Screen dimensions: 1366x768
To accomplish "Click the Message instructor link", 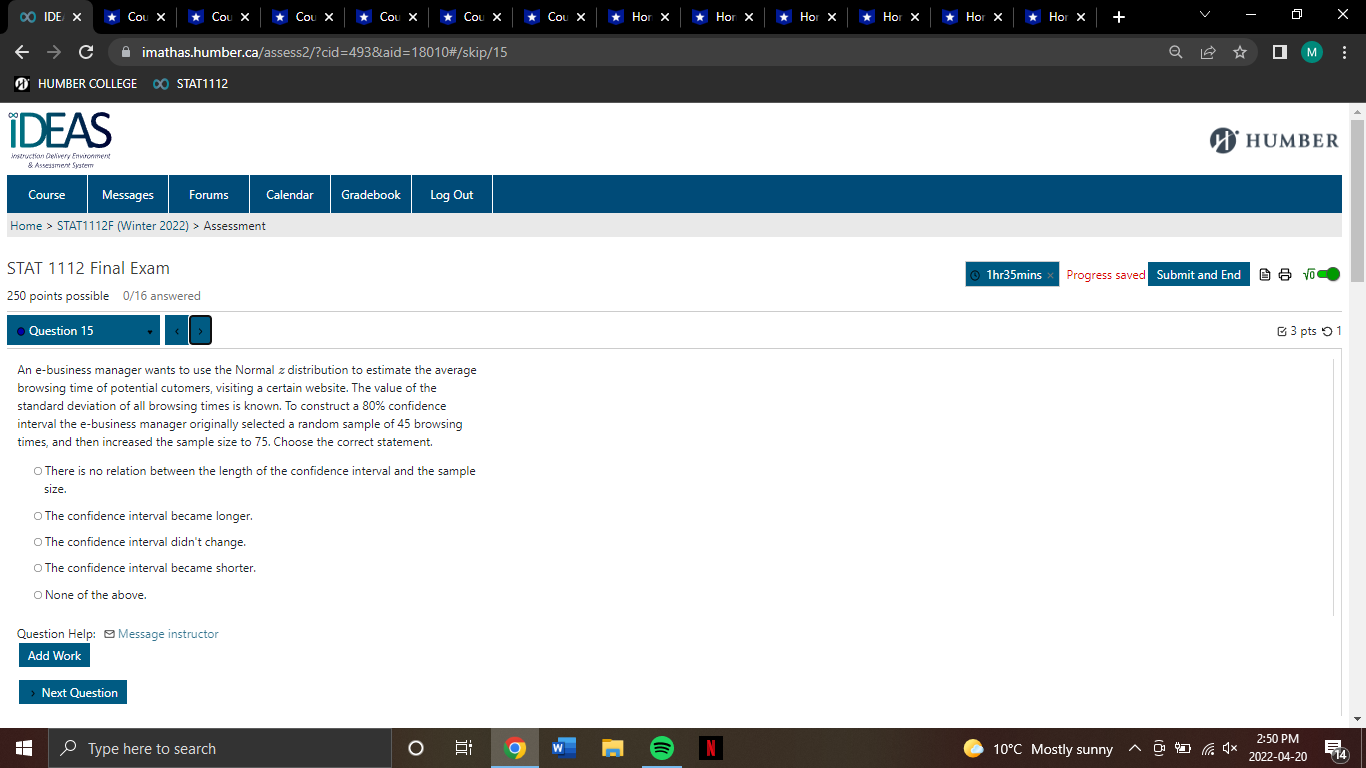I will point(168,633).
